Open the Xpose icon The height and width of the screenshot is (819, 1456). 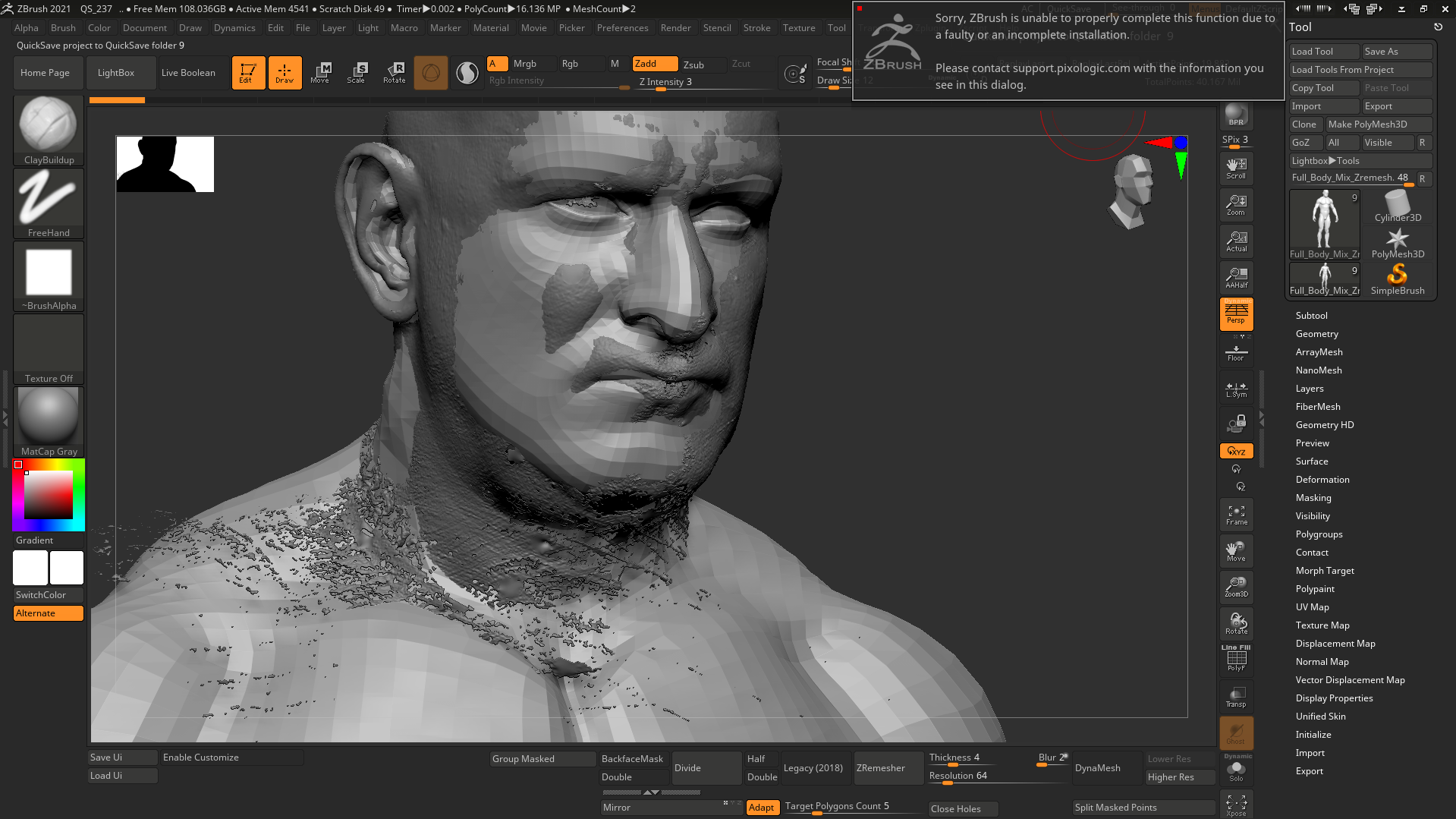(x=1236, y=805)
